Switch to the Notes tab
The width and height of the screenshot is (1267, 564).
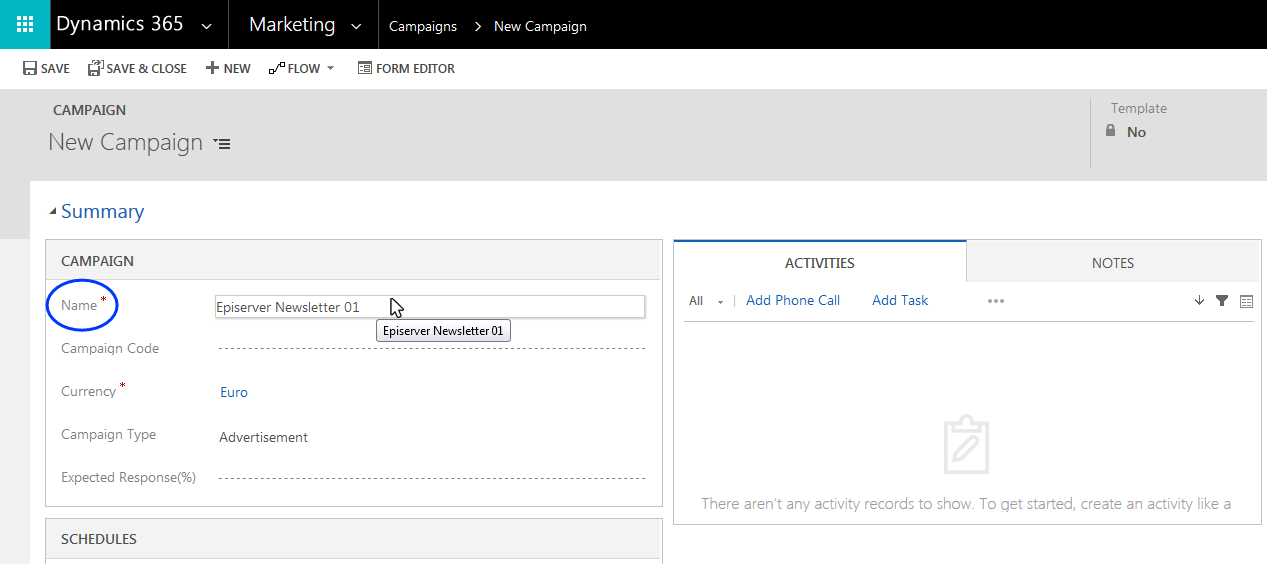(1112, 263)
